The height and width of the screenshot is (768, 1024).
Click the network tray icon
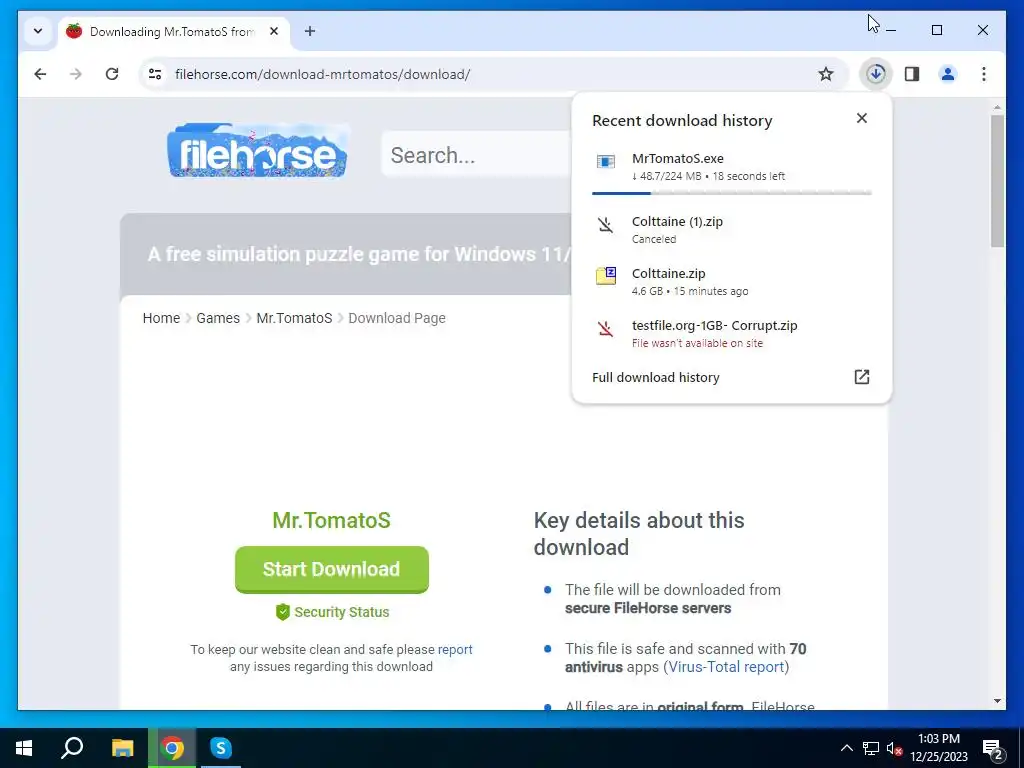[871, 748]
